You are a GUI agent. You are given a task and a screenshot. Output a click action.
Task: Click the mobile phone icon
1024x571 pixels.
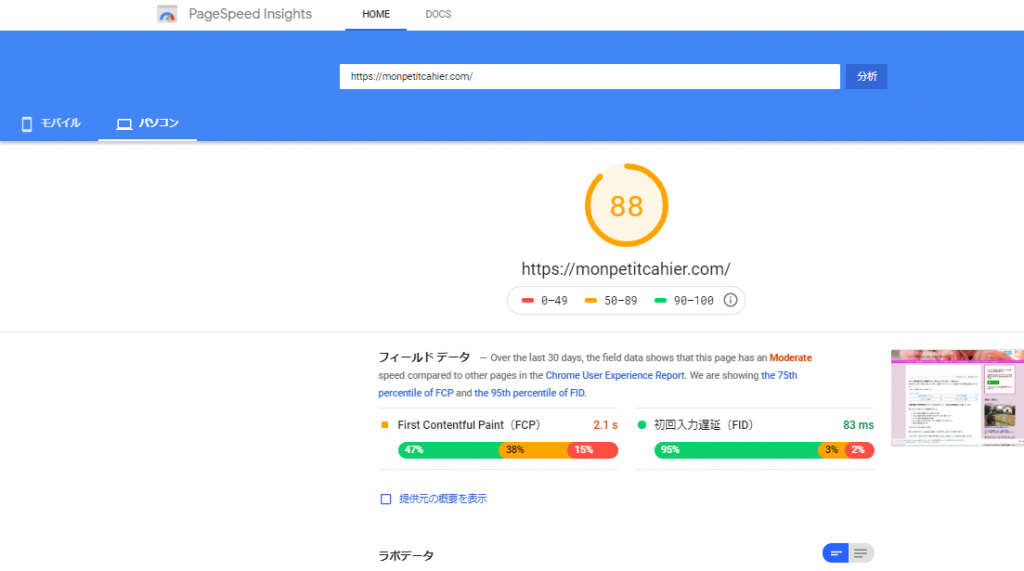click(x=27, y=124)
